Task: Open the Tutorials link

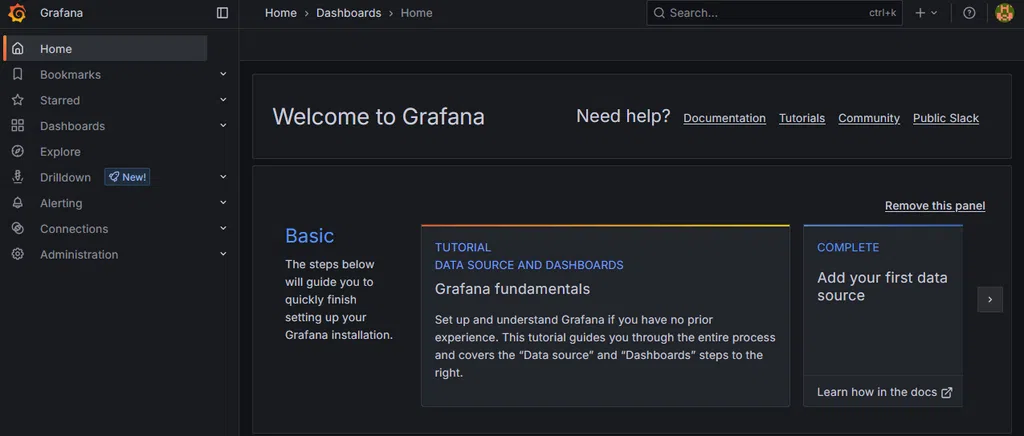Action: click(802, 118)
